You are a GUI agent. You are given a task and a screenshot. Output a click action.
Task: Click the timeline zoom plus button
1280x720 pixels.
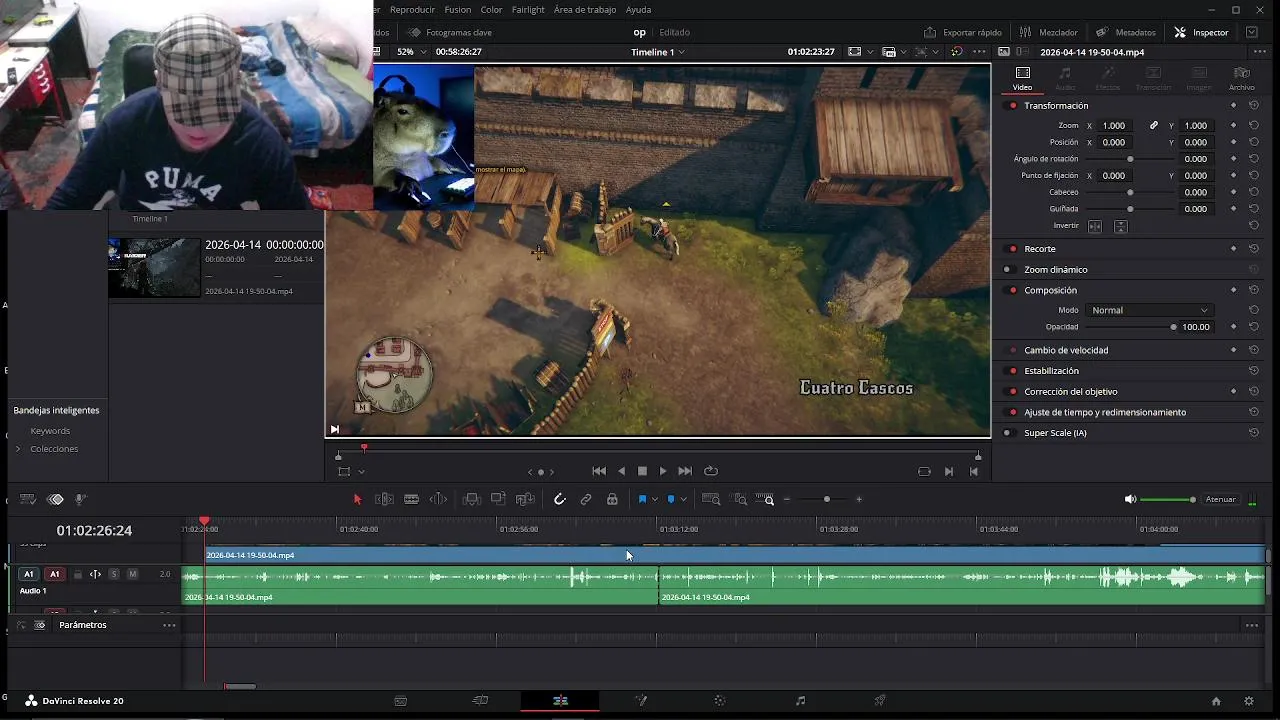(x=859, y=499)
